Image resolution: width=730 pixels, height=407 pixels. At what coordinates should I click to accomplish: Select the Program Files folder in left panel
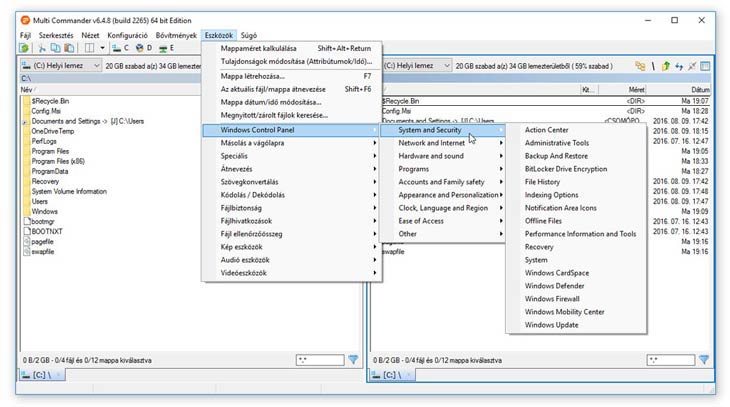coord(50,151)
